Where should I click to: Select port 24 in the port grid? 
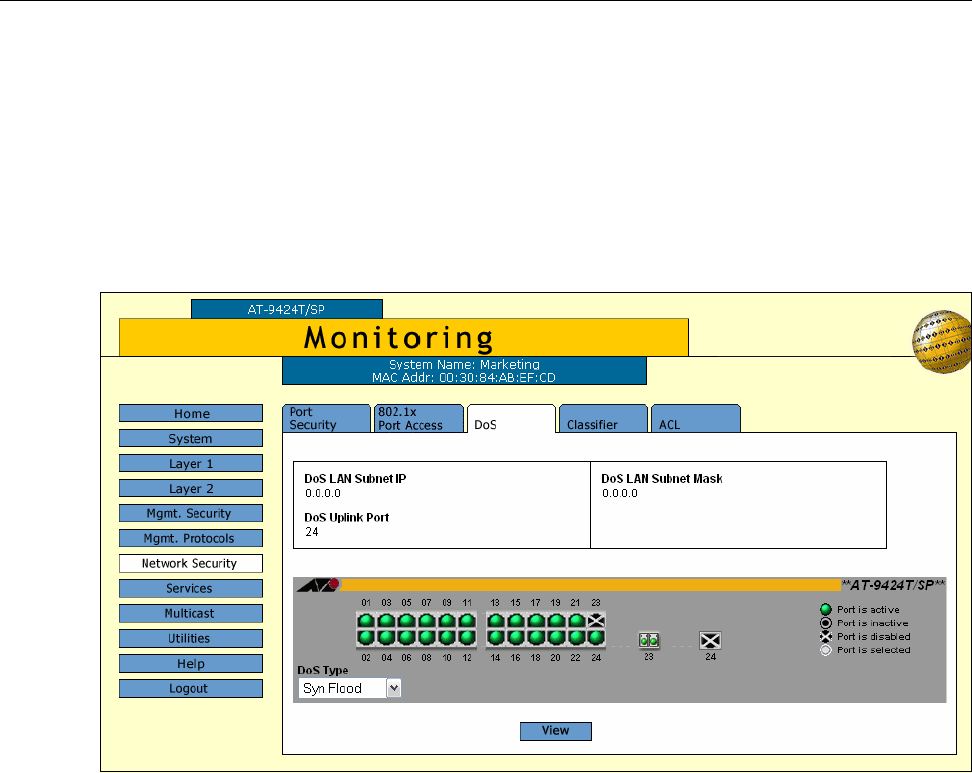596,637
